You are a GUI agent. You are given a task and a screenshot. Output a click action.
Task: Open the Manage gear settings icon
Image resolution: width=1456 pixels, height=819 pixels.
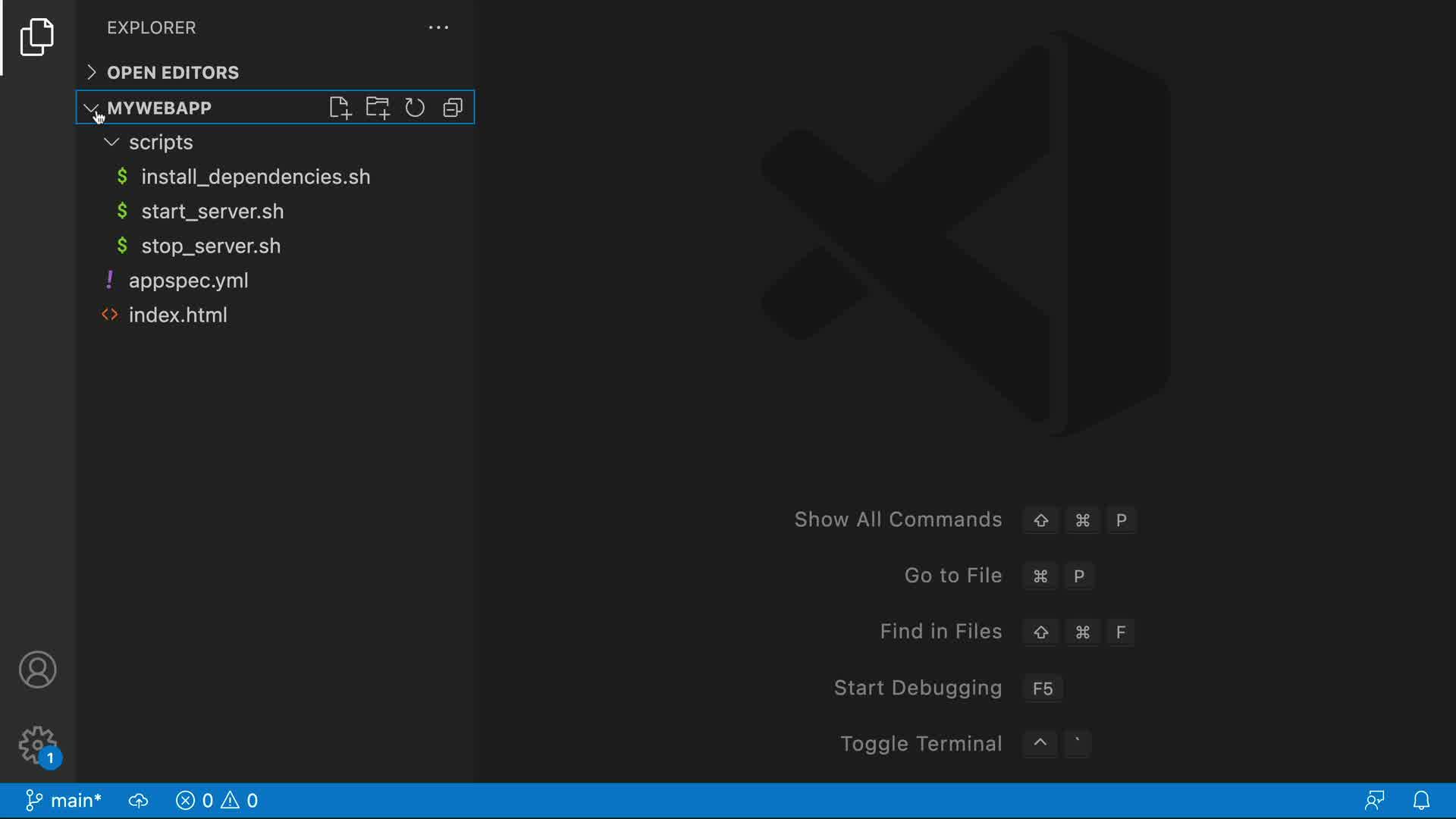pyautogui.click(x=37, y=745)
